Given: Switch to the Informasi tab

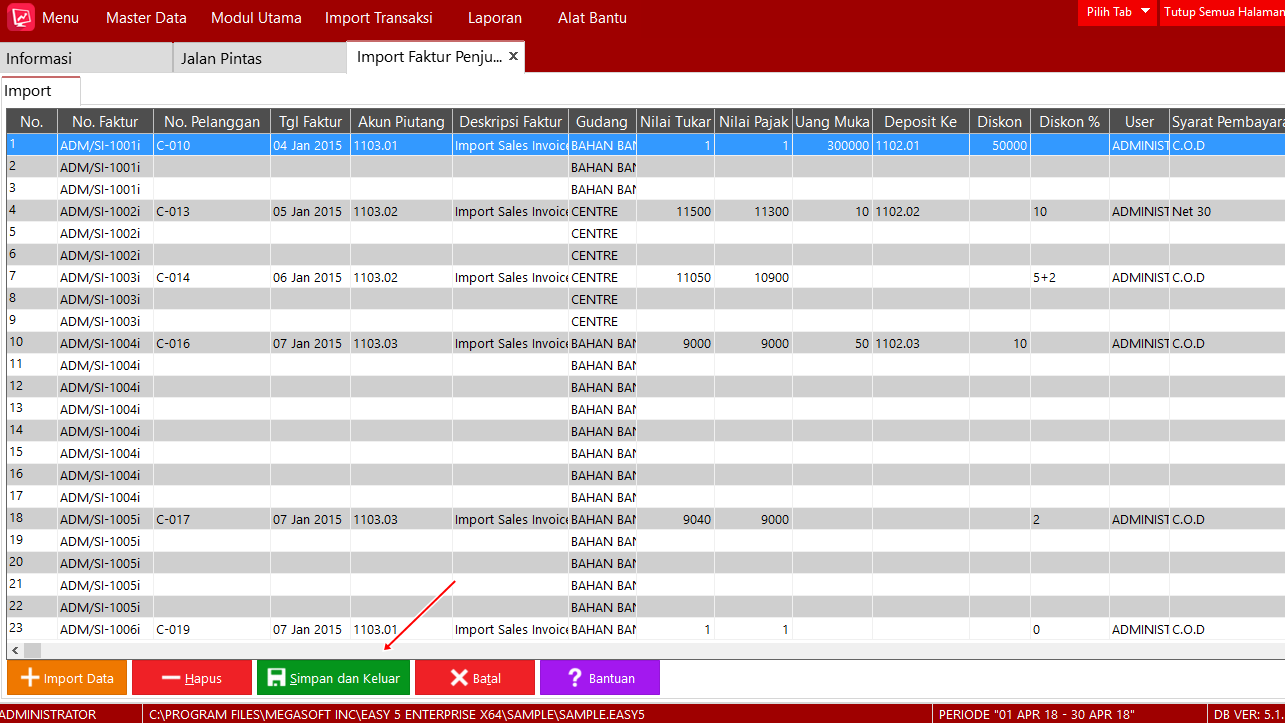Looking at the screenshot, I should [39, 59].
